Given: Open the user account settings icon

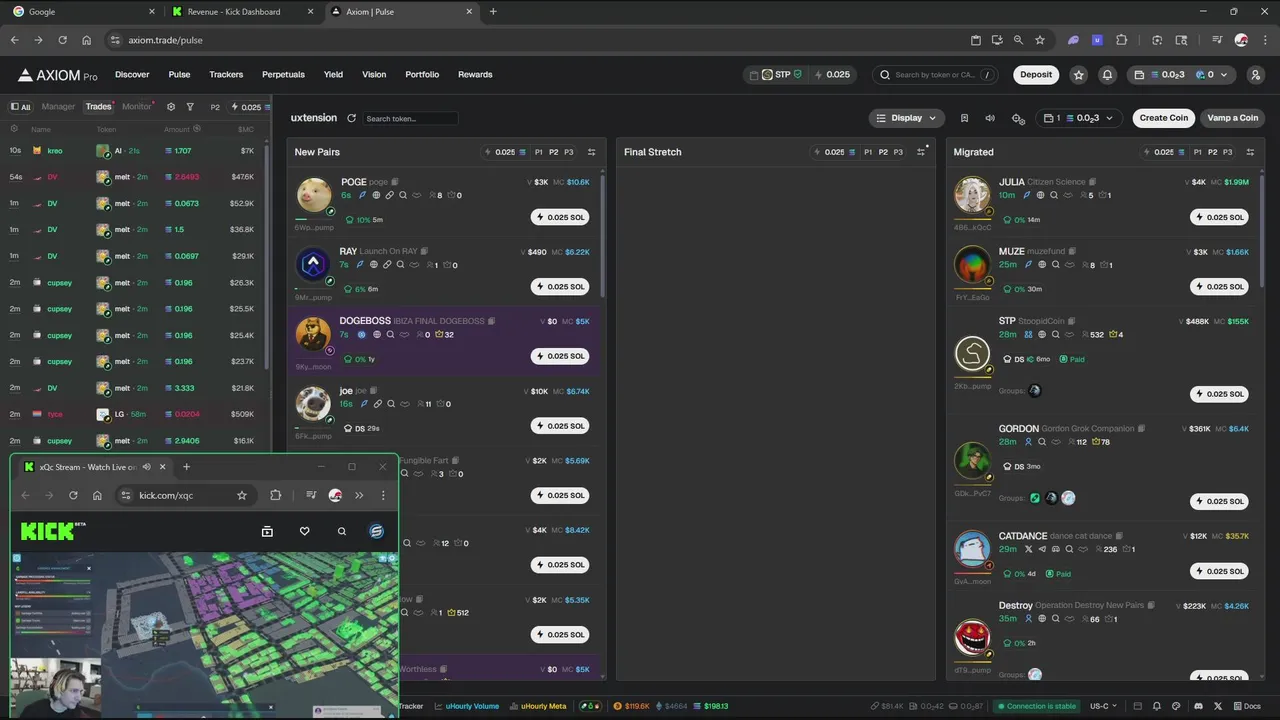Looking at the screenshot, I should pyautogui.click(x=1255, y=74).
